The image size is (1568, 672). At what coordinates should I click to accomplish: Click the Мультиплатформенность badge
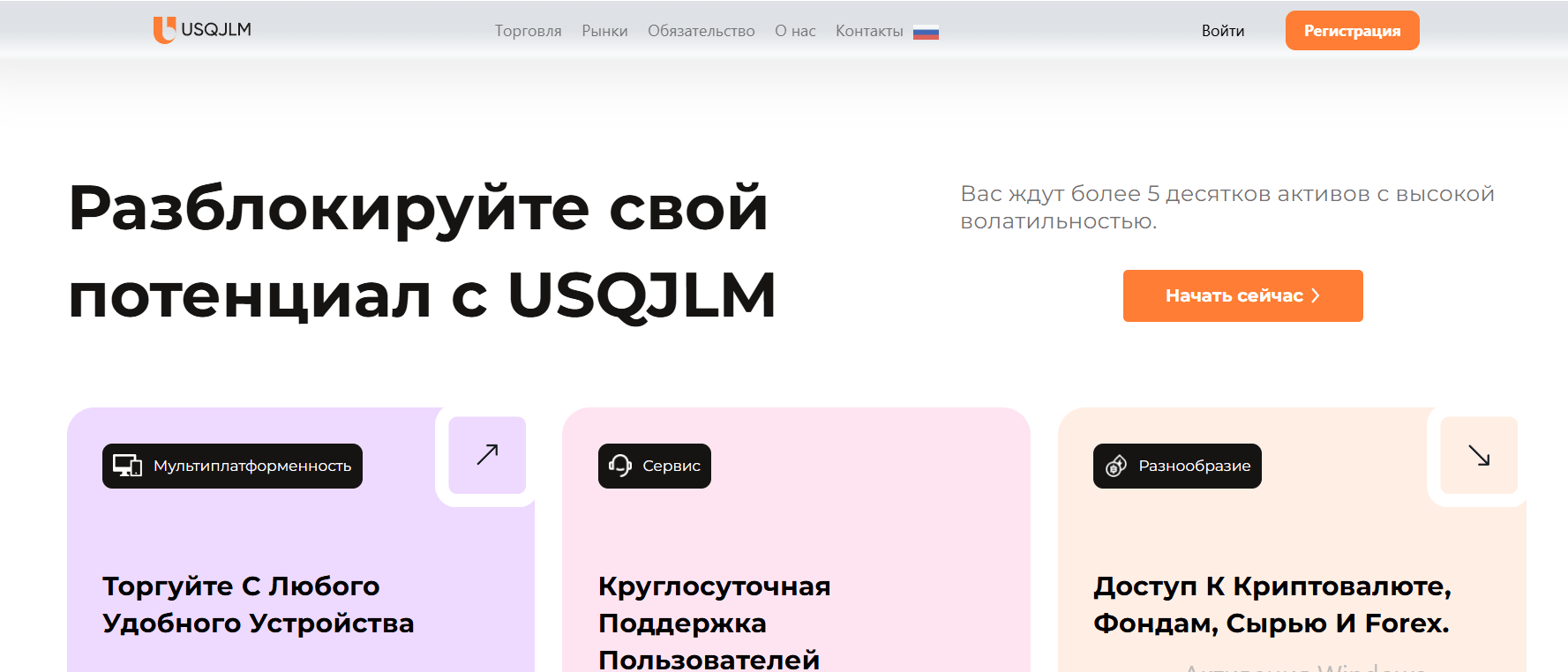(x=232, y=466)
